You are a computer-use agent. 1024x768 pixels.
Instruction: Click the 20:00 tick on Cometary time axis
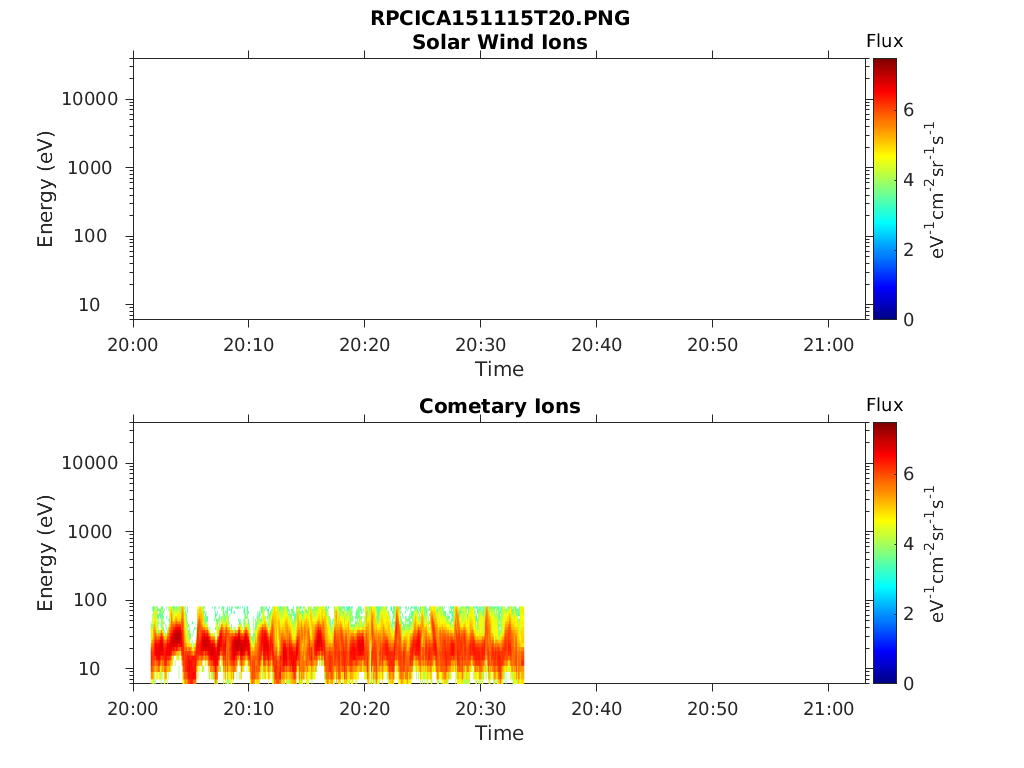point(133,709)
